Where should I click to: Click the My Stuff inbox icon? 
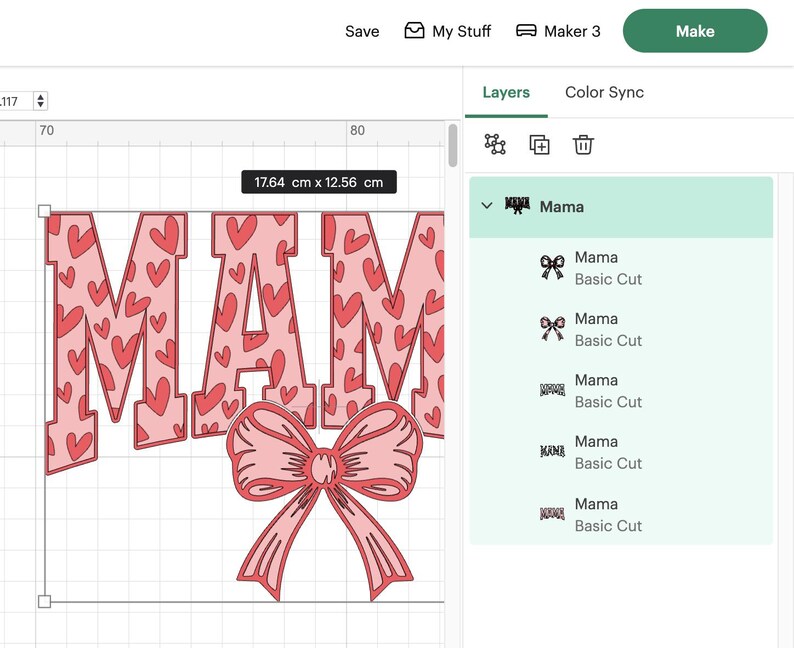point(414,30)
